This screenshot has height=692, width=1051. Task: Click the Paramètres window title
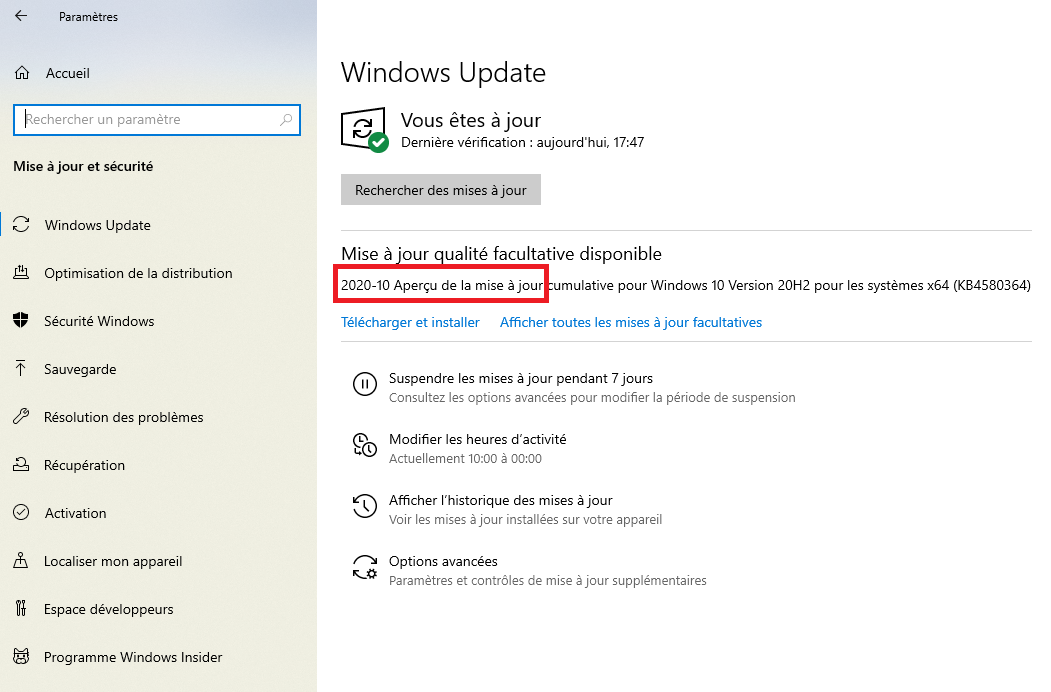88,17
